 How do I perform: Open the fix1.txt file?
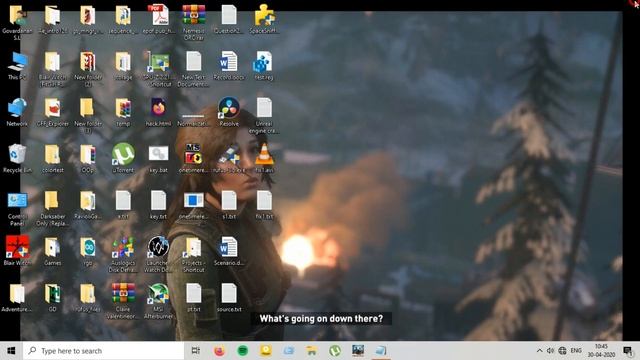264,205
